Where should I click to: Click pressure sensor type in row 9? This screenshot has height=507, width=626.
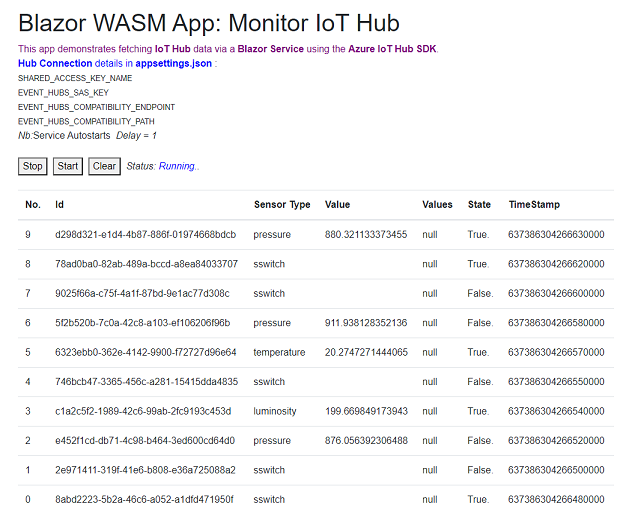pyautogui.click(x=272, y=235)
